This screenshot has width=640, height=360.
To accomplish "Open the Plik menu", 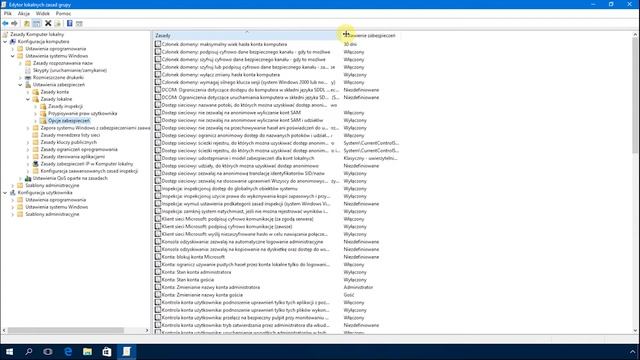I will pyautogui.click(x=8, y=13).
